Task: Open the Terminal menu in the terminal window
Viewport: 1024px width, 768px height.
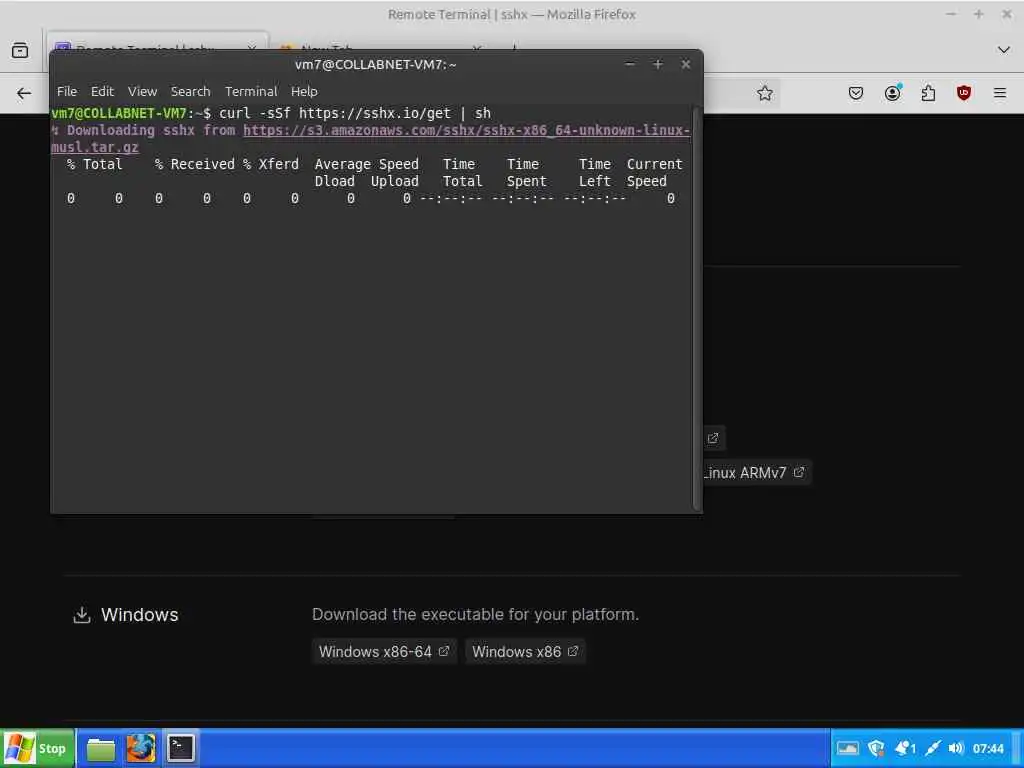Action: tap(251, 91)
